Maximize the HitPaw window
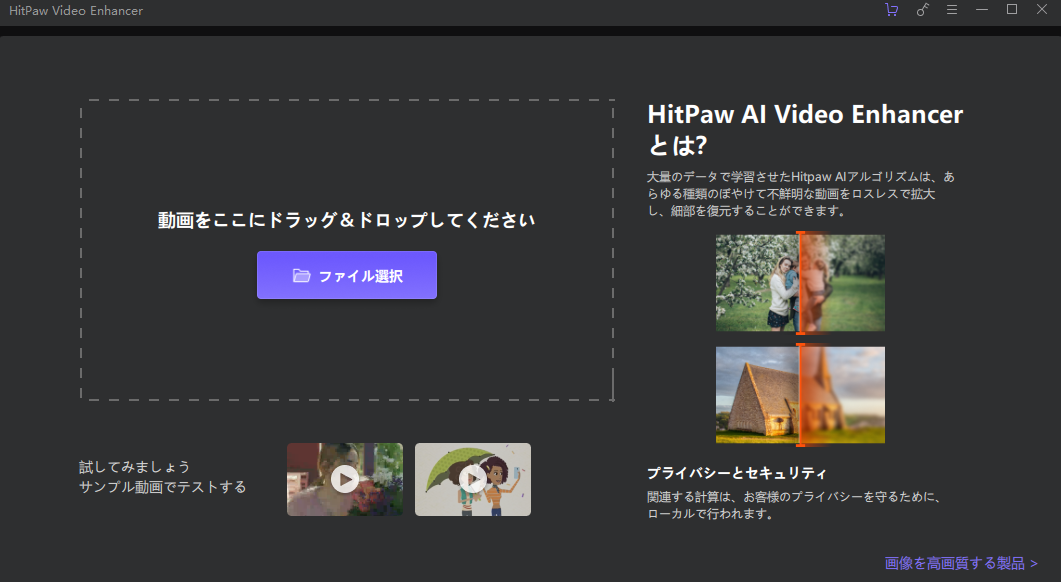Screen dimensions: 1061x582 pos(1012,9)
